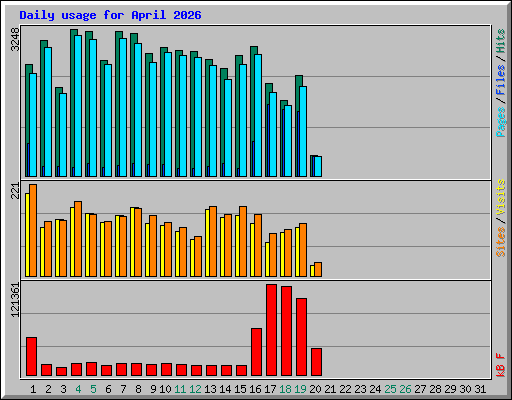Click day label 10 on the x-axis
Viewport: 512px width, 400px height.
tap(165, 389)
